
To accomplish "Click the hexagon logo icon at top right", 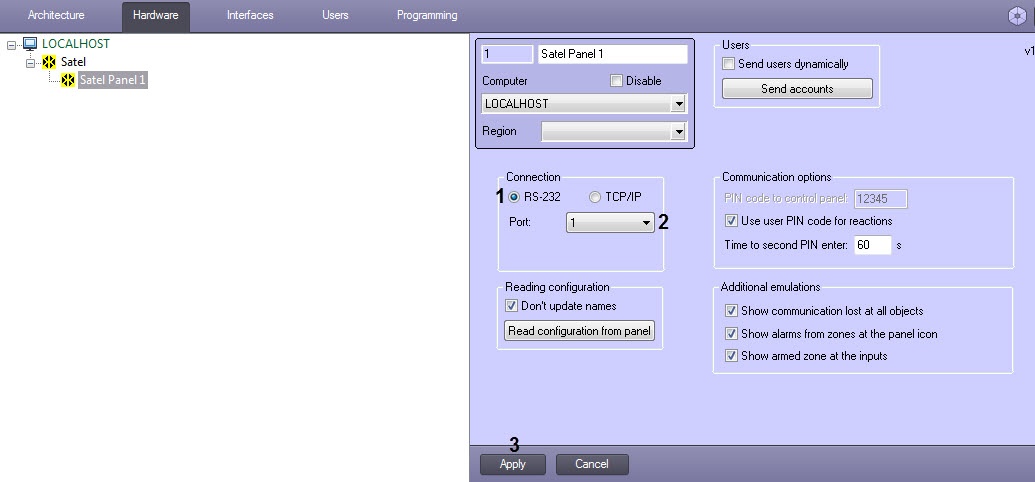I will [x=1017, y=16].
